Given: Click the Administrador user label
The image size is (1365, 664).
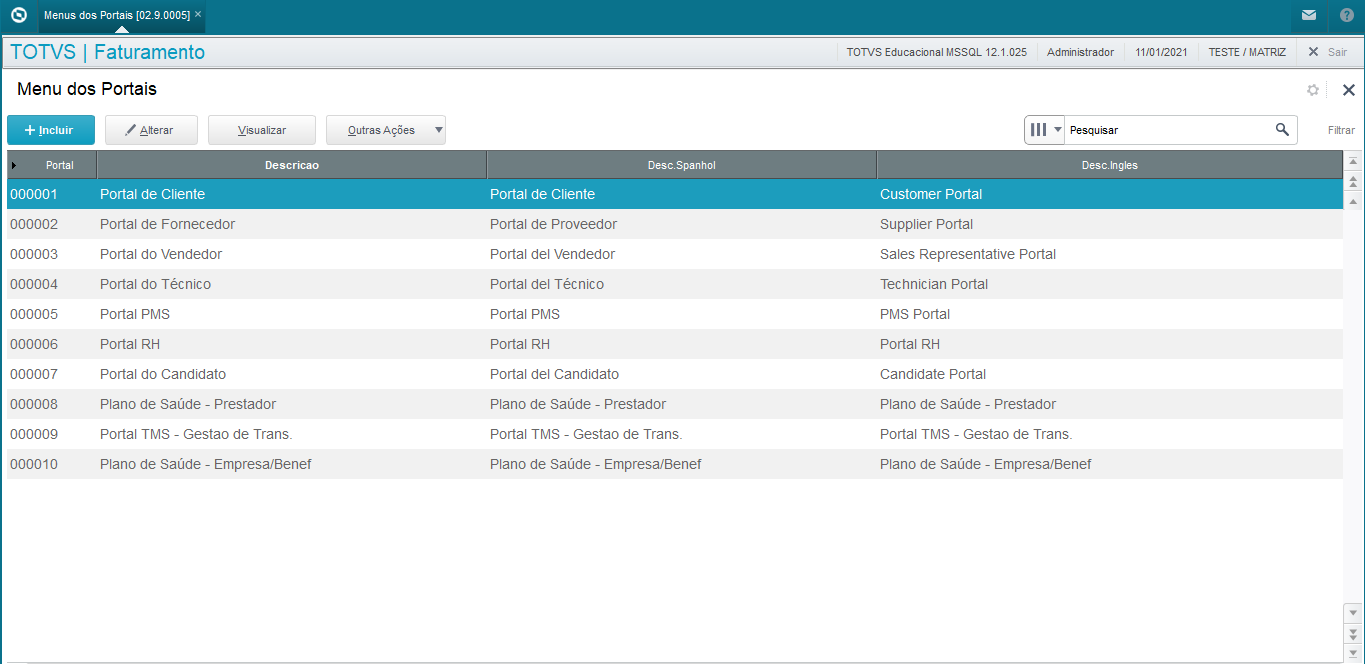Looking at the screenshot, I should 1080,52.
